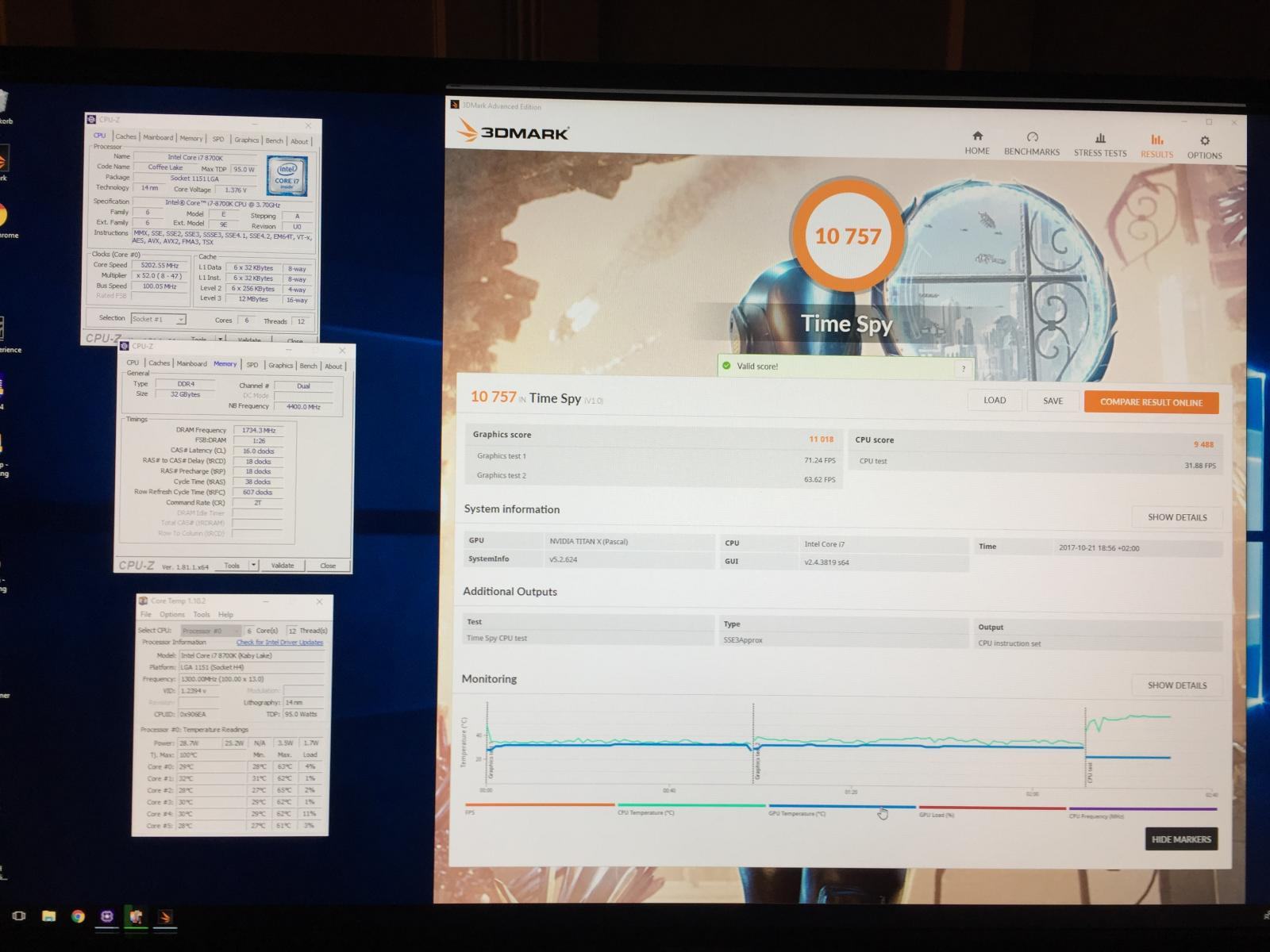
Task: Open the Tools button in CPU-Z Memory window
Action: pos(232,566)
